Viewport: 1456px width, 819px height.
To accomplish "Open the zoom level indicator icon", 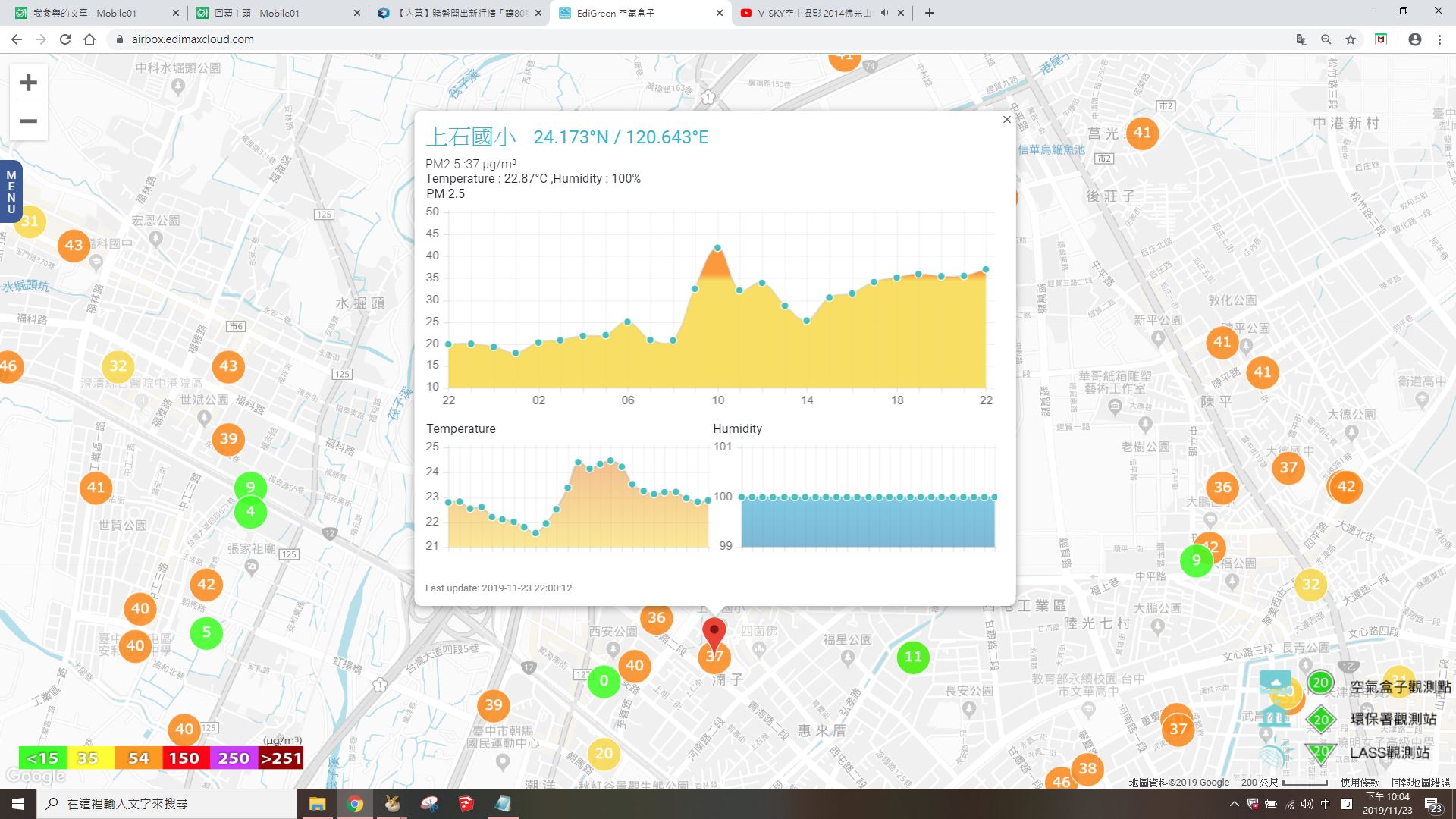I will [1326, 39].
